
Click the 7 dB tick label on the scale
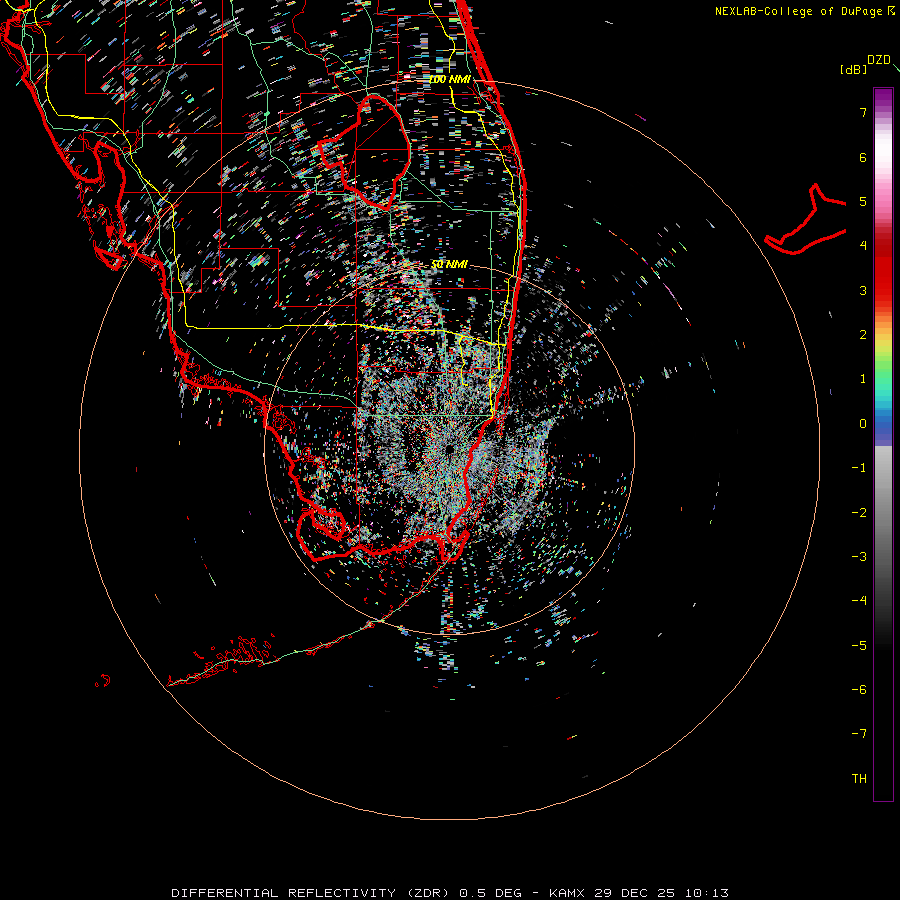click(863, 112)
